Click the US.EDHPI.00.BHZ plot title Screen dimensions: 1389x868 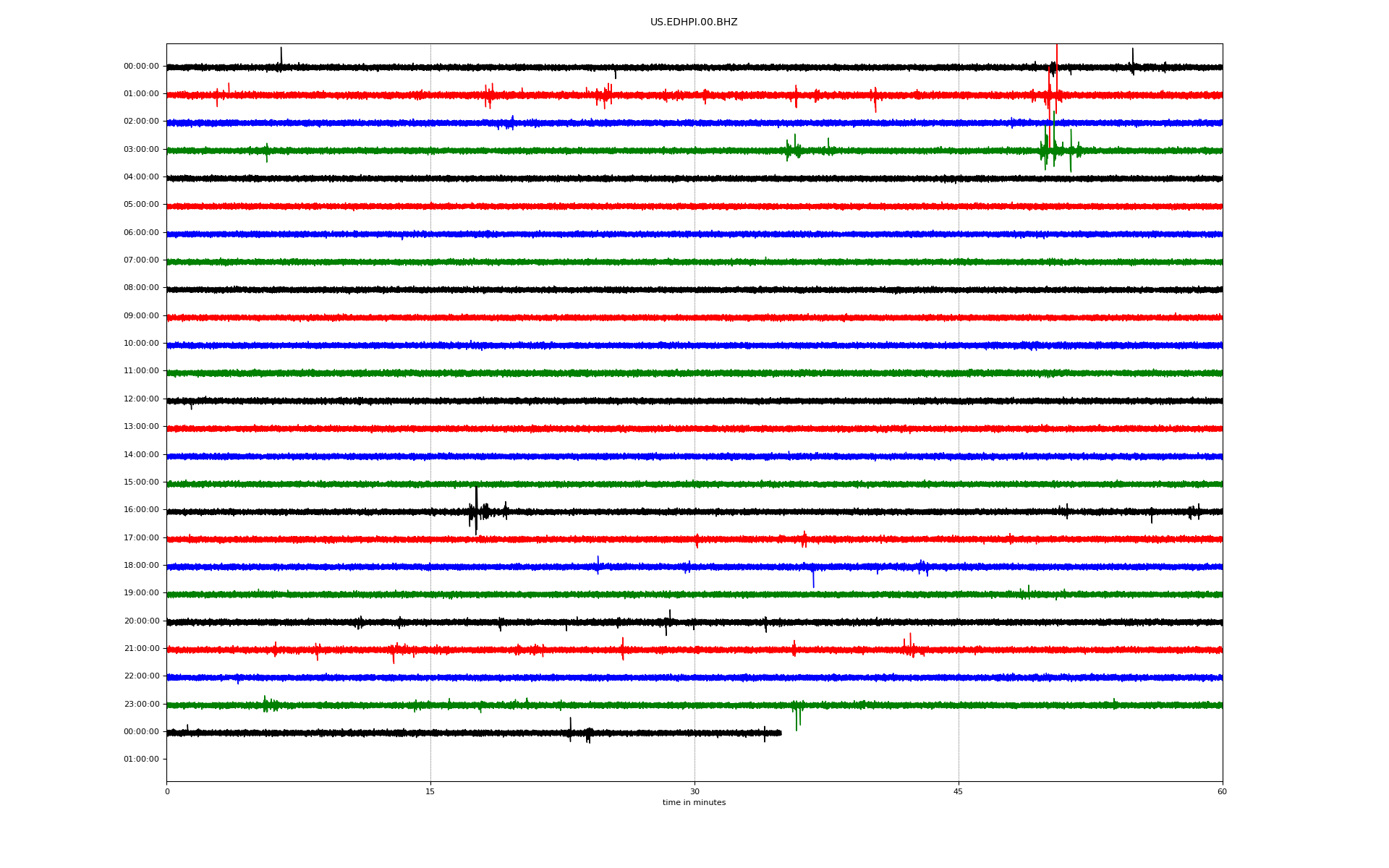point(693,22)
